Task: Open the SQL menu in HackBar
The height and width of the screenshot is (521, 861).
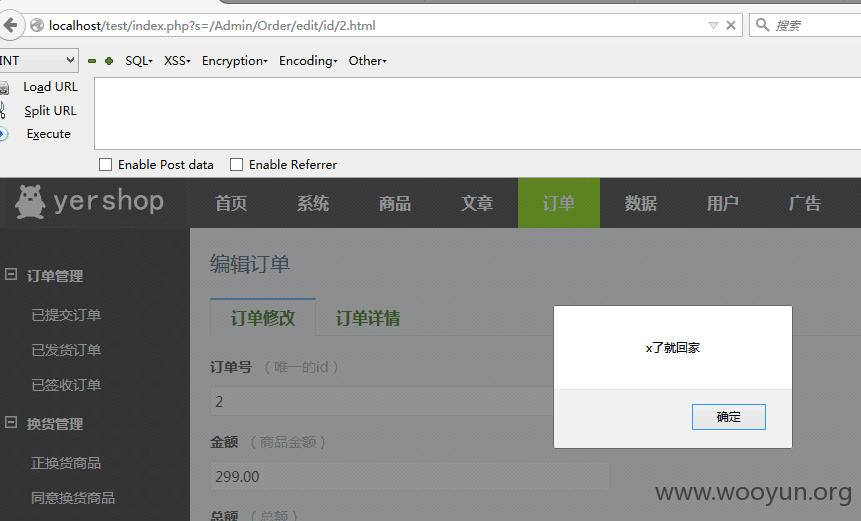Action: coord(138,61)
